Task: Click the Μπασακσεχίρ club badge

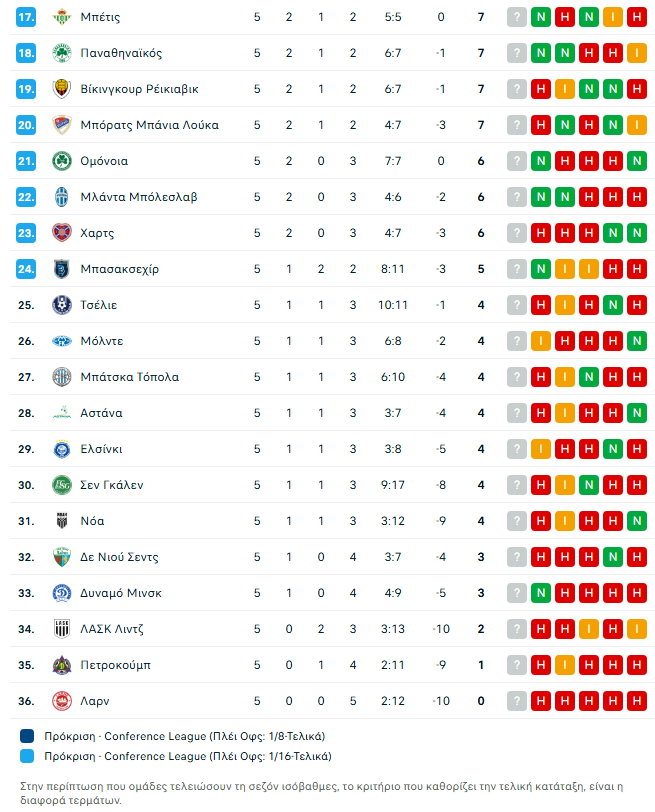Action: click(62, 269)
